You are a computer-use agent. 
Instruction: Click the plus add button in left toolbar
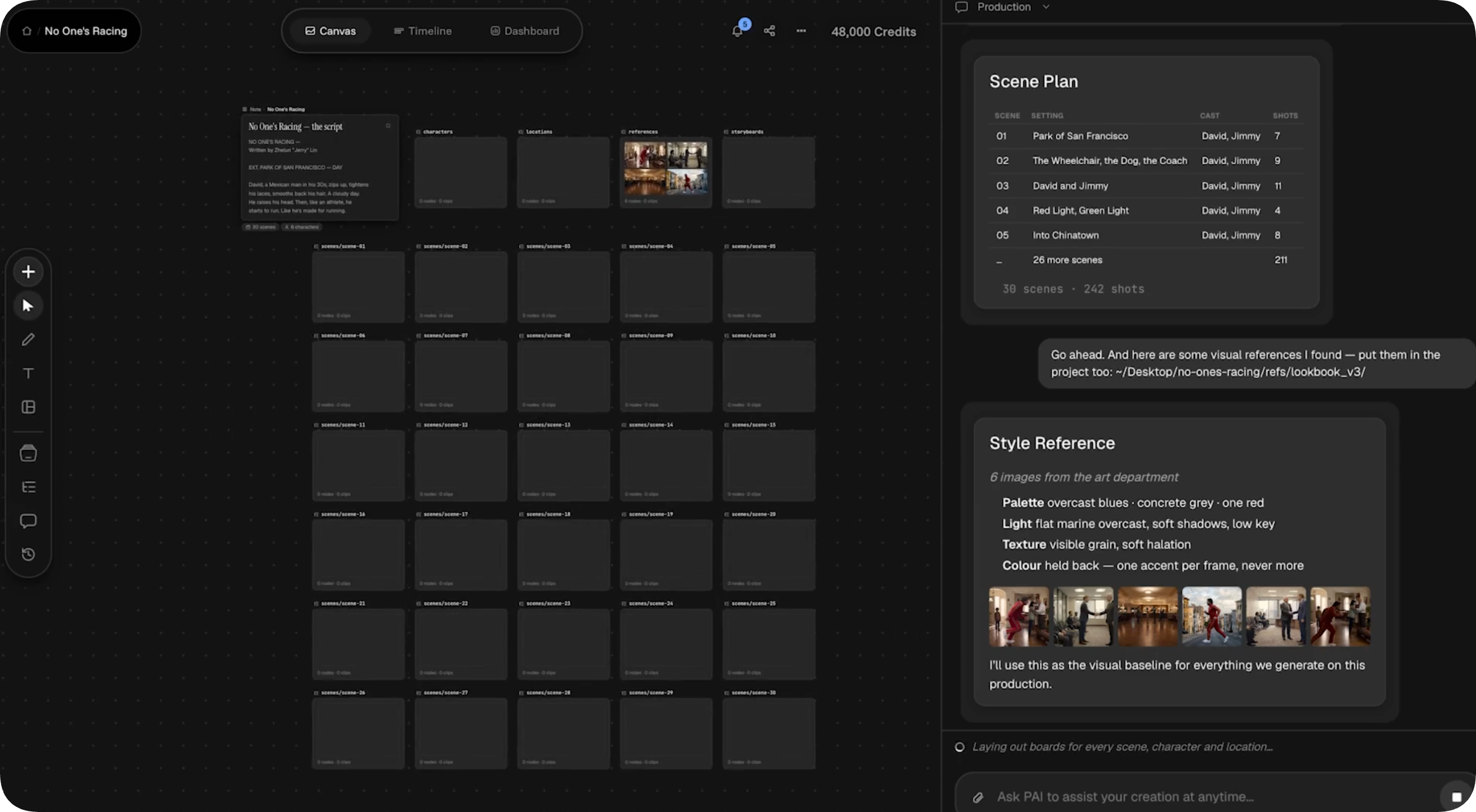(x=28, y=271)
